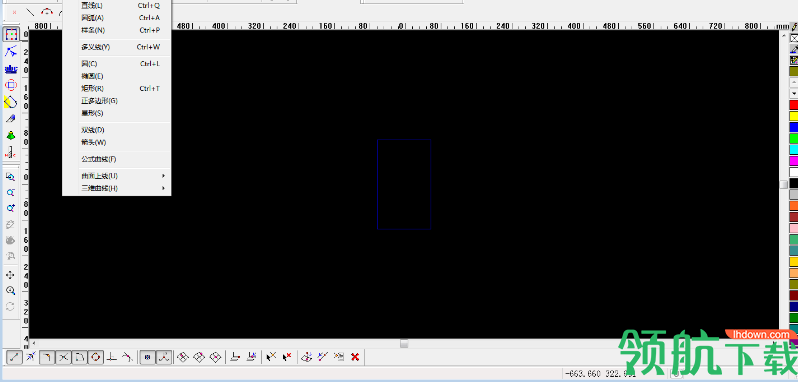
Task: Select the red dimension measuring tool
Action: click(x=11, y=152)
